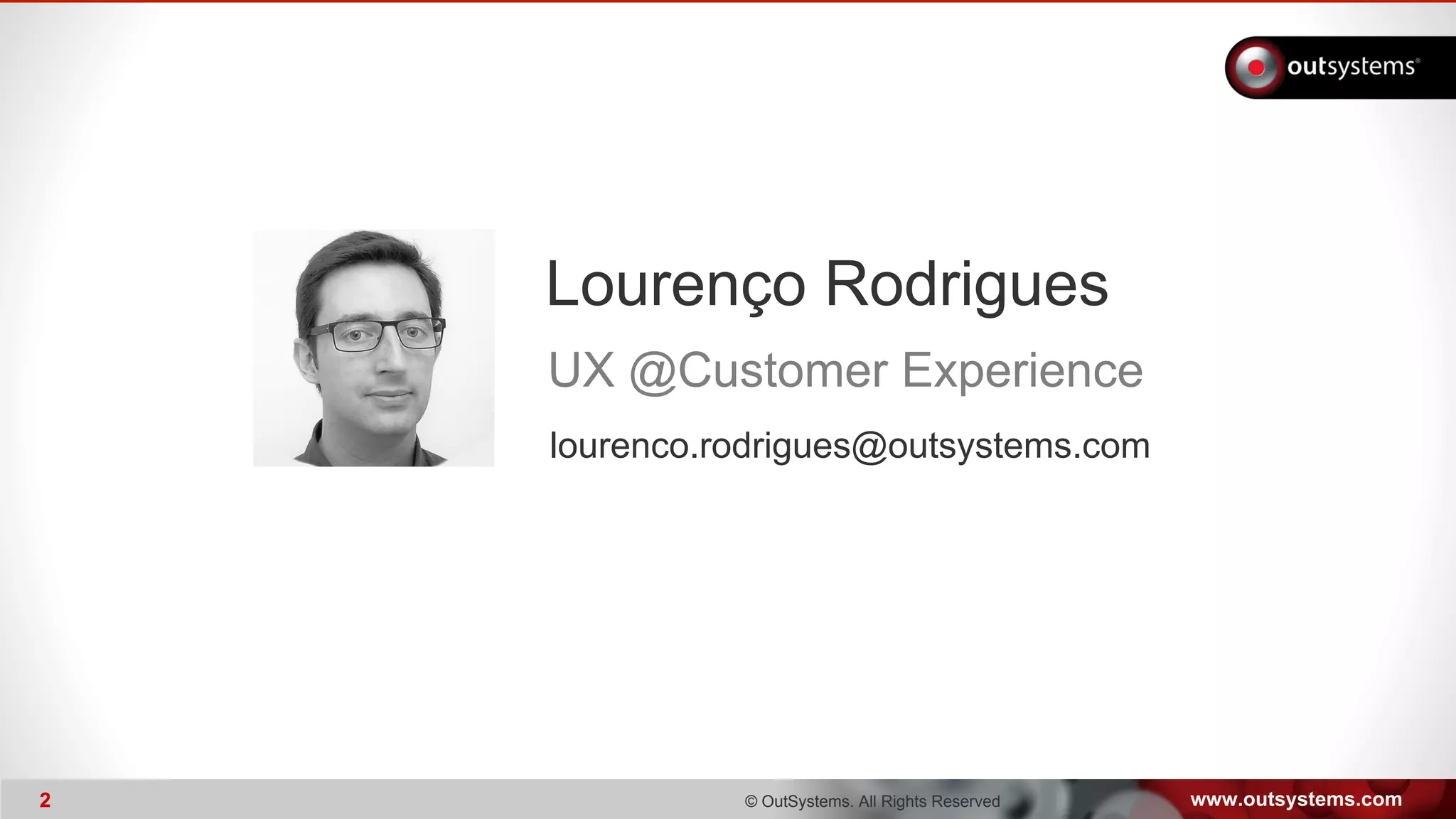Click the @Customer word in the subtitle
Image resolution: width=1456 pixels, height=819 pixels.
[x=759, y=371]
